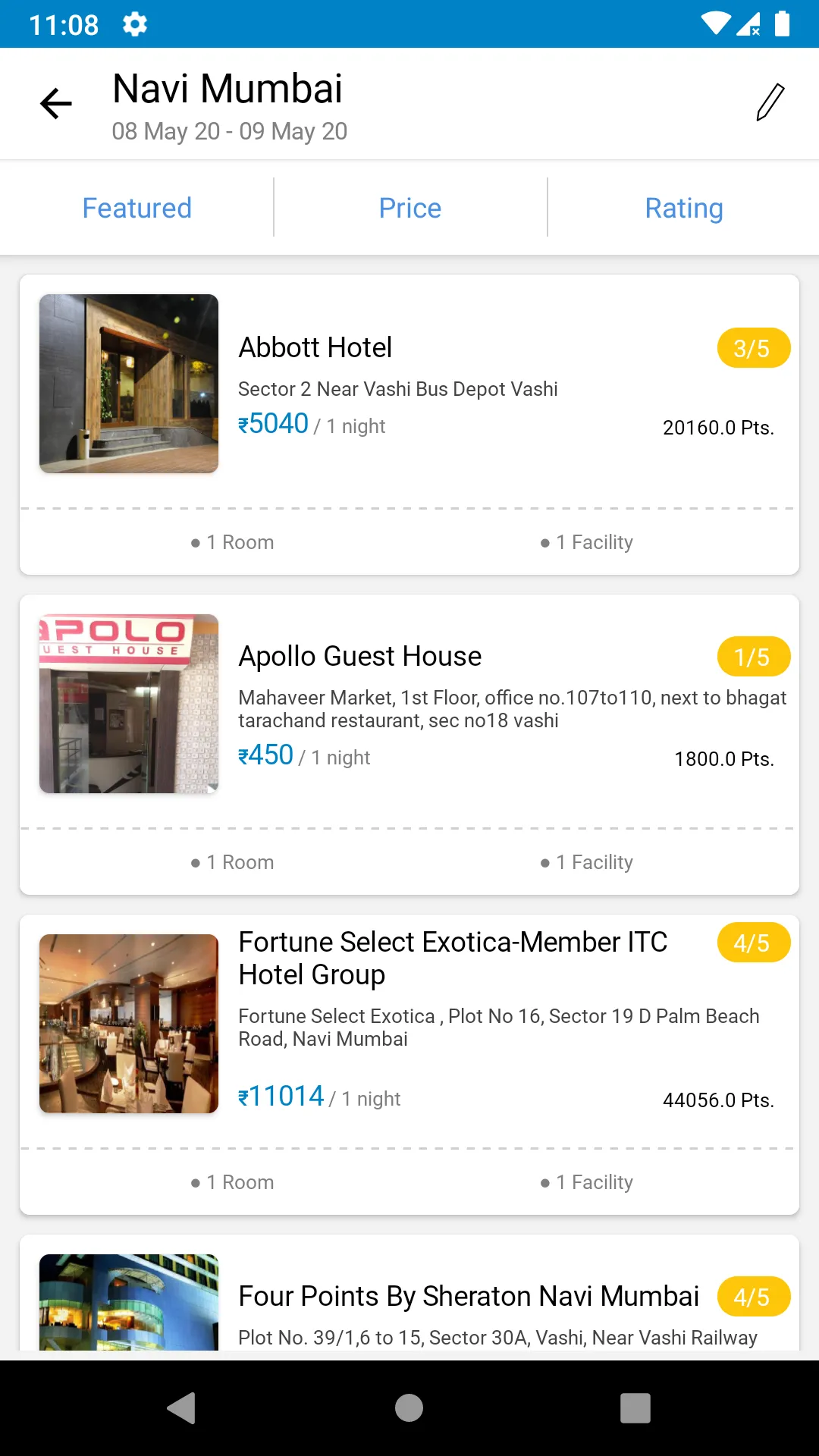This screenshot has height=1456, width=819.
Task: Select Apollo Guest House title
Action: coord(360,656)
